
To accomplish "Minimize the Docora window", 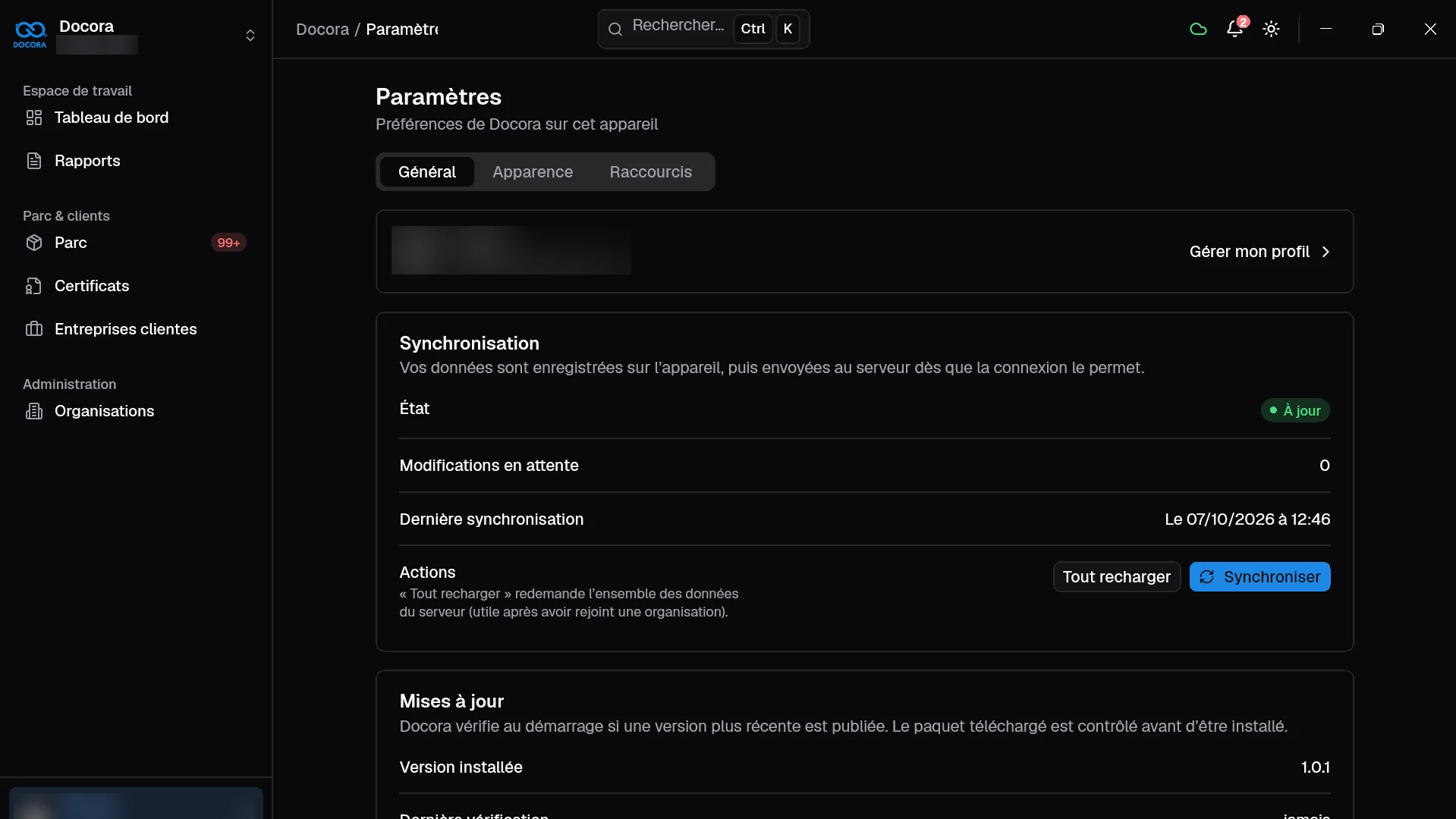I will [x=1325, y=29].
